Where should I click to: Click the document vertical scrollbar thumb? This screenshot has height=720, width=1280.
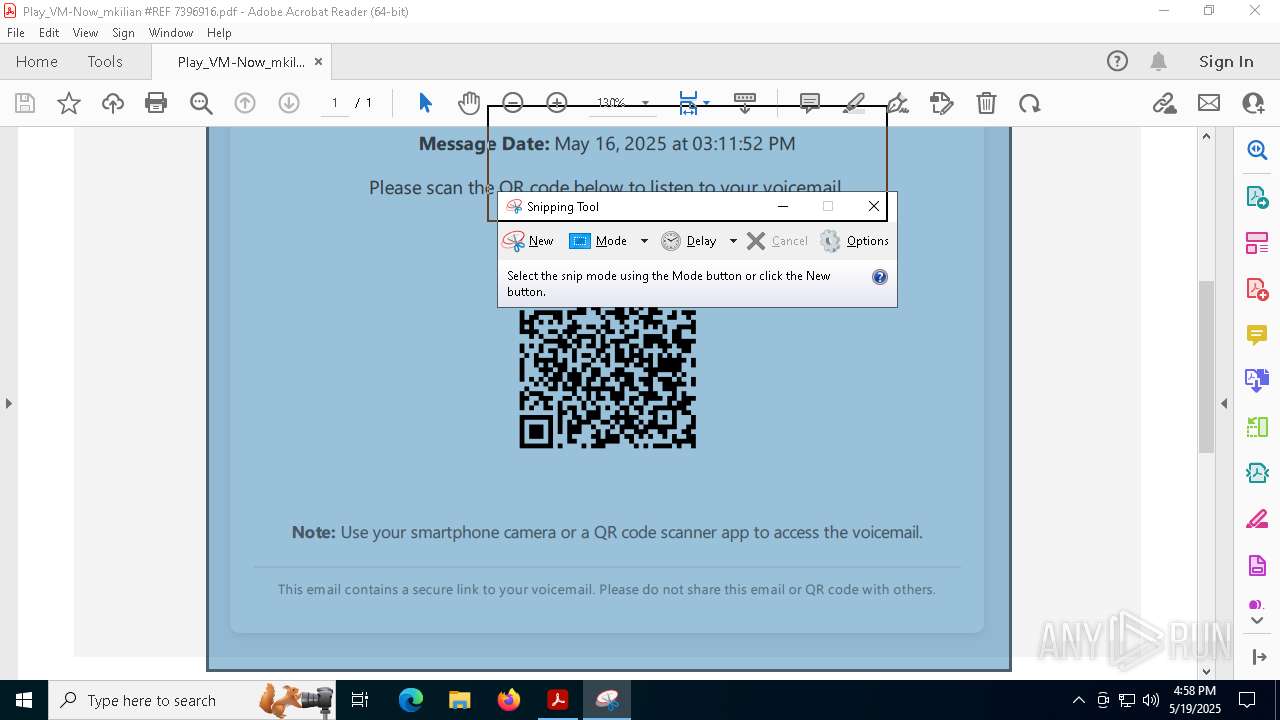coord(1206,367)
